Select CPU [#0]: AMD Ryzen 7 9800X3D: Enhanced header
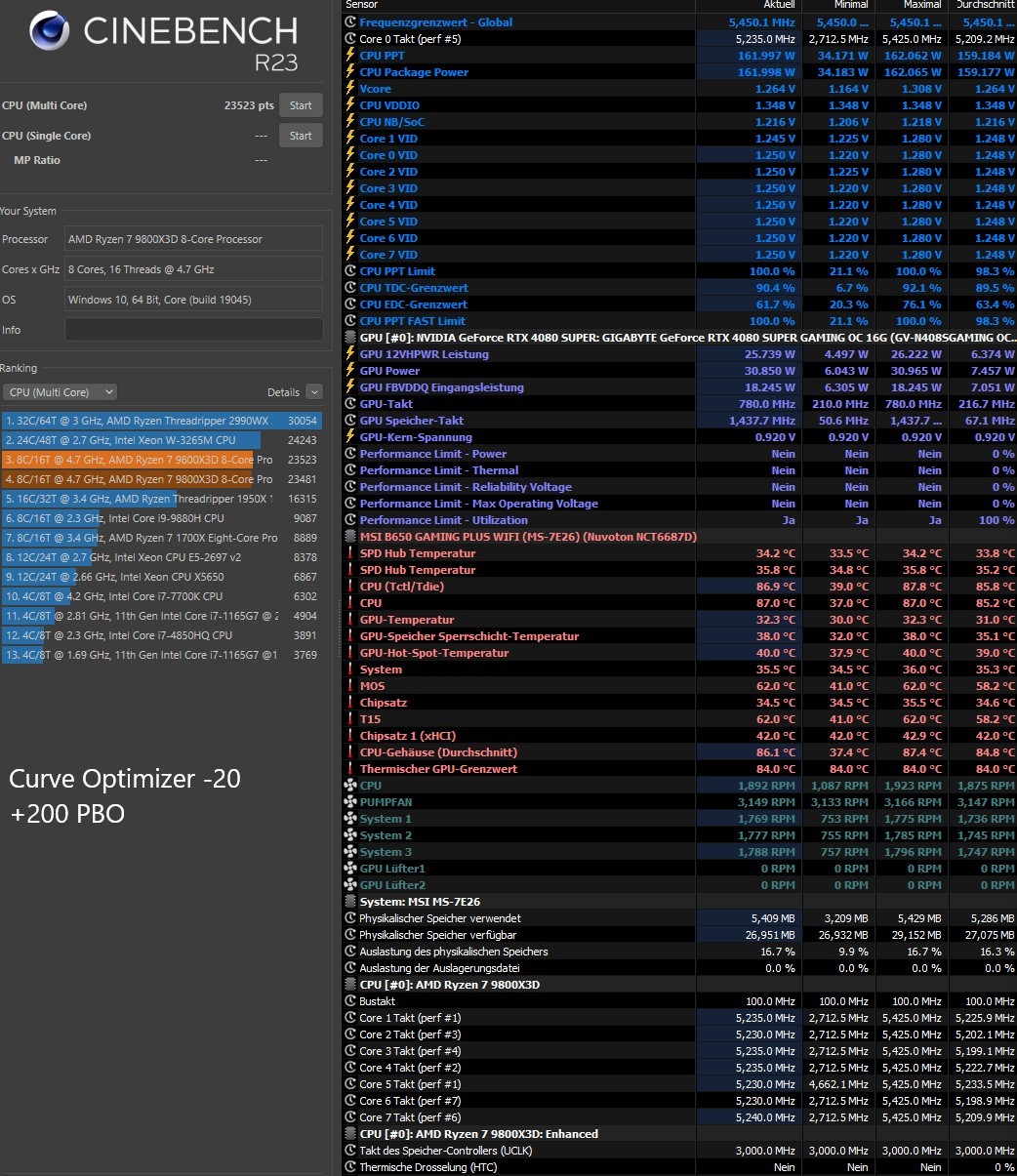 tap(680, 1134)
